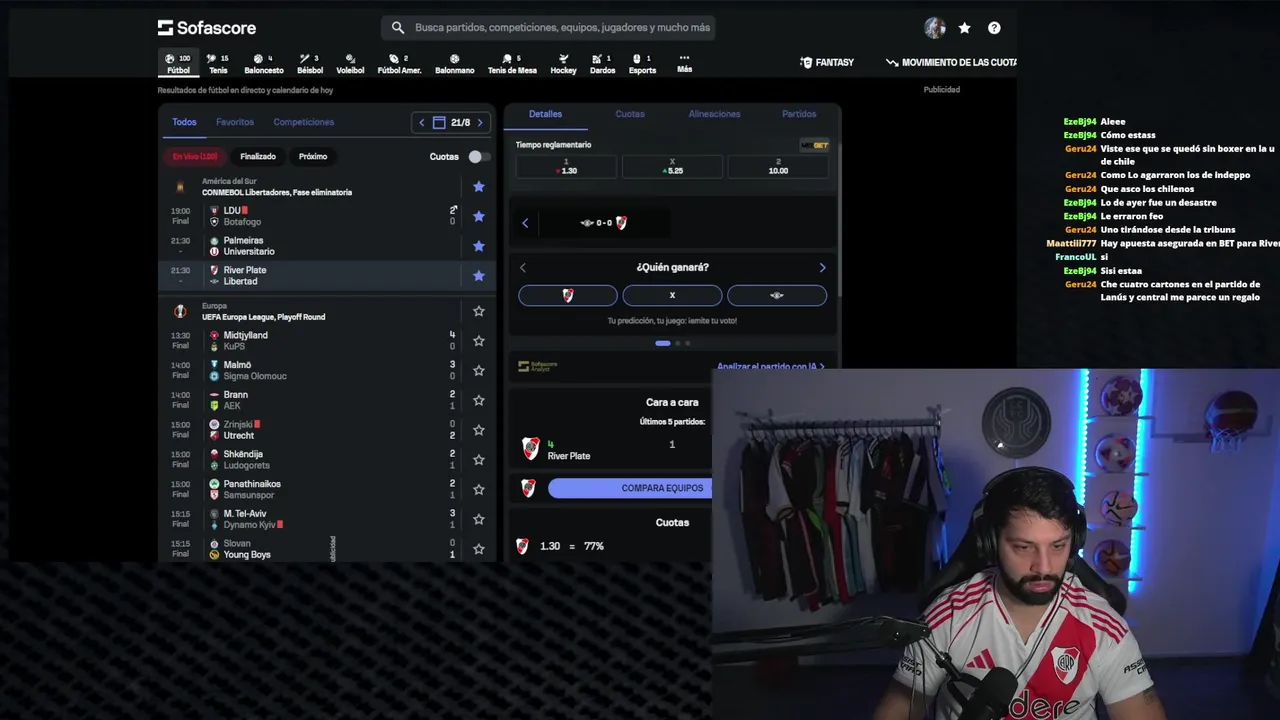Click the COMPARA EQUIPOS button
1280x720 pixels.
point(630,488)
